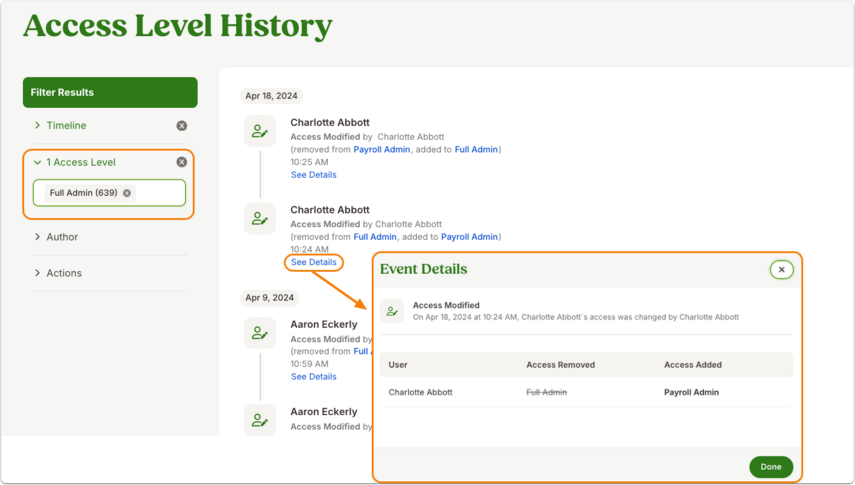The image size is (855, 485).
Task: Open Full Admin link in the 10:24 AM entry
Action: click(375, 237)
